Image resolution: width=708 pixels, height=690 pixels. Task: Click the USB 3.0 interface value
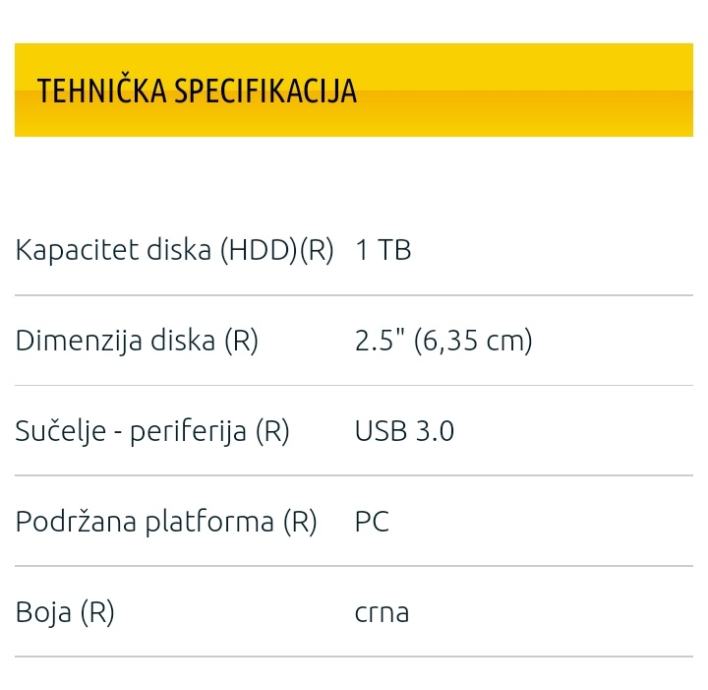[405, 432]
